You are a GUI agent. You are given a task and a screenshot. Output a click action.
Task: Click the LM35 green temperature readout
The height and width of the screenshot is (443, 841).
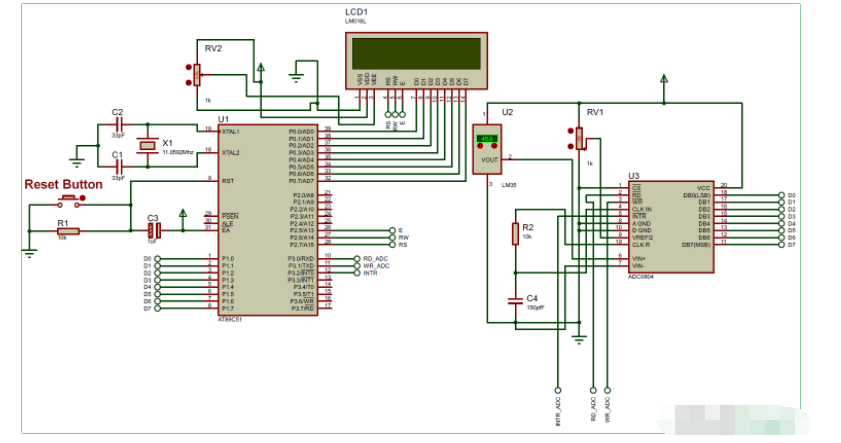coord(487,138)
